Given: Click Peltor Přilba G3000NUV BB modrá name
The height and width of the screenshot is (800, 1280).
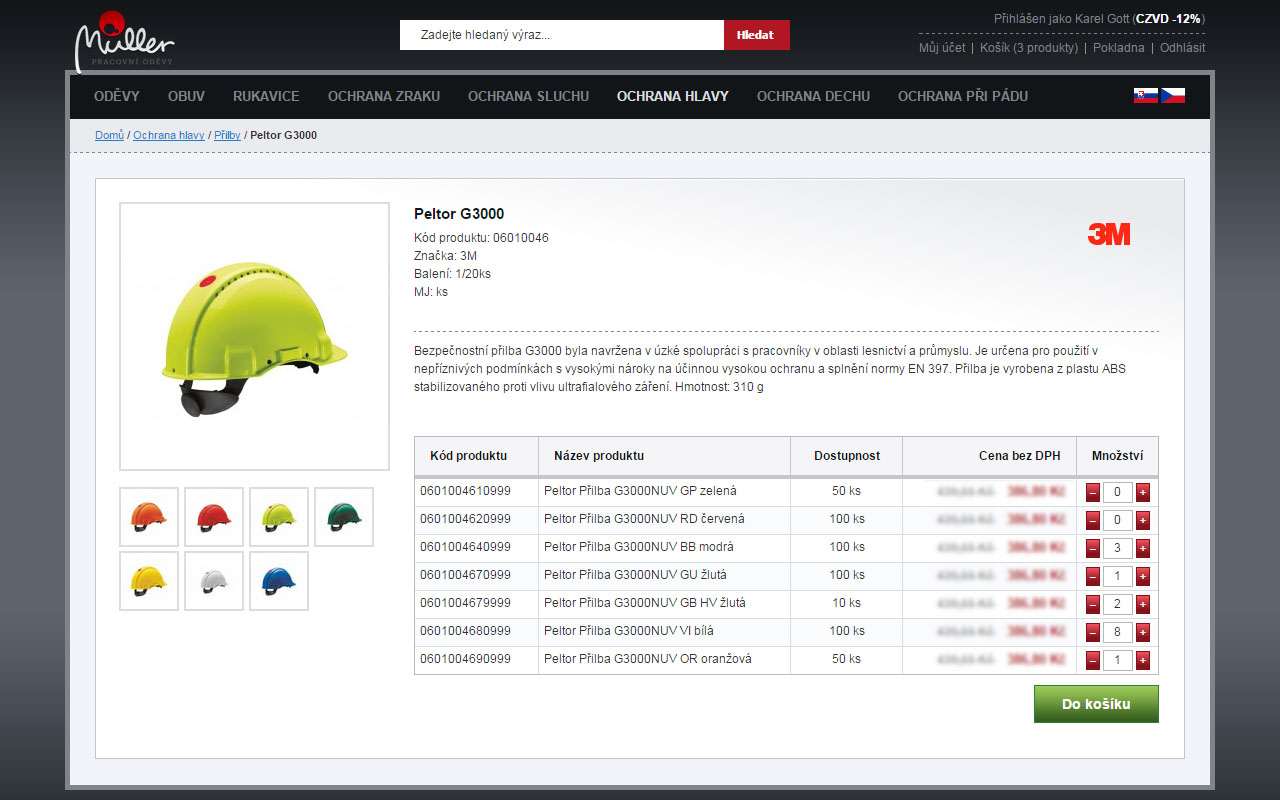Looking at the screenshot, I should click(639, 547).
